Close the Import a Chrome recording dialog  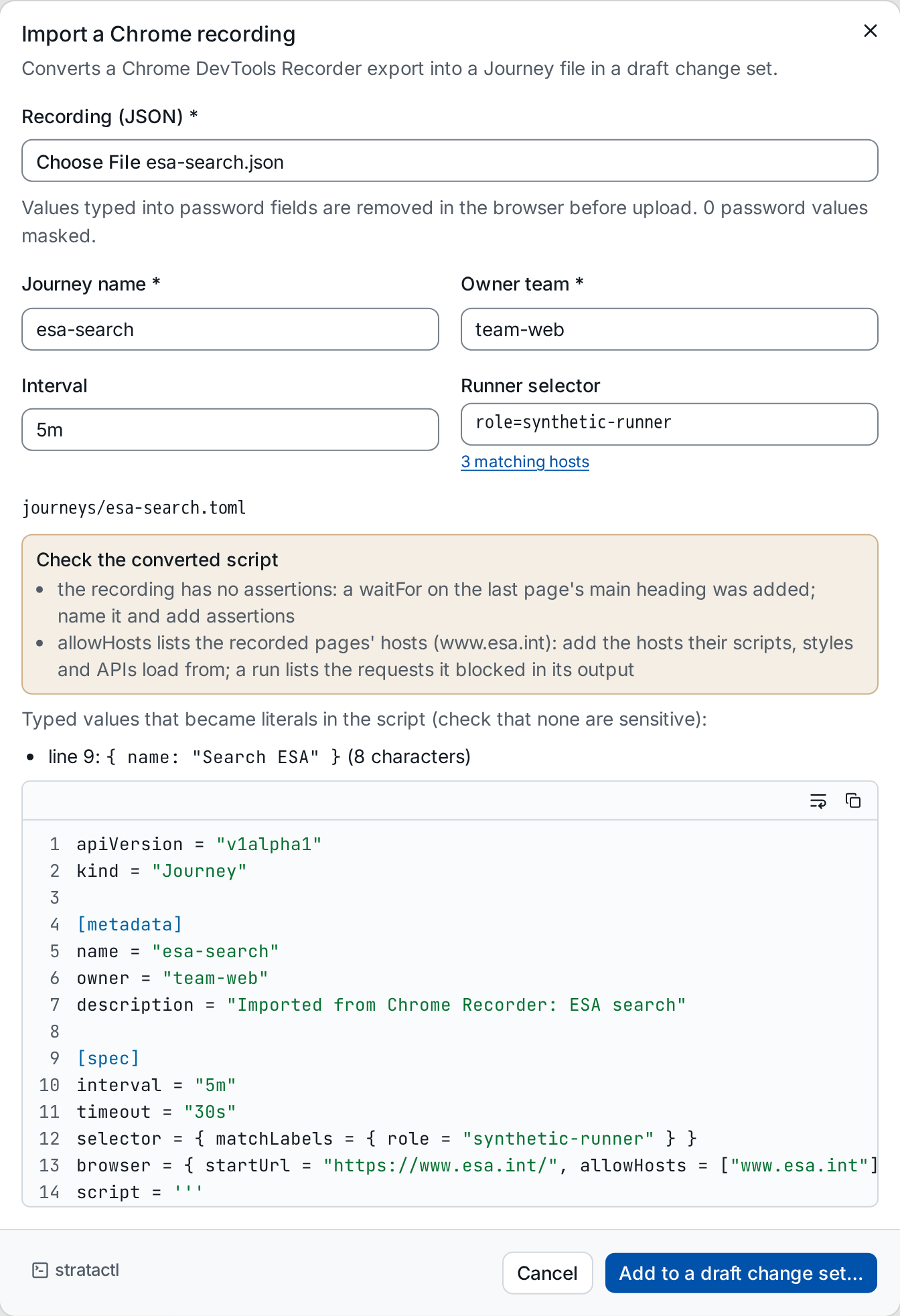click(870, 31)
